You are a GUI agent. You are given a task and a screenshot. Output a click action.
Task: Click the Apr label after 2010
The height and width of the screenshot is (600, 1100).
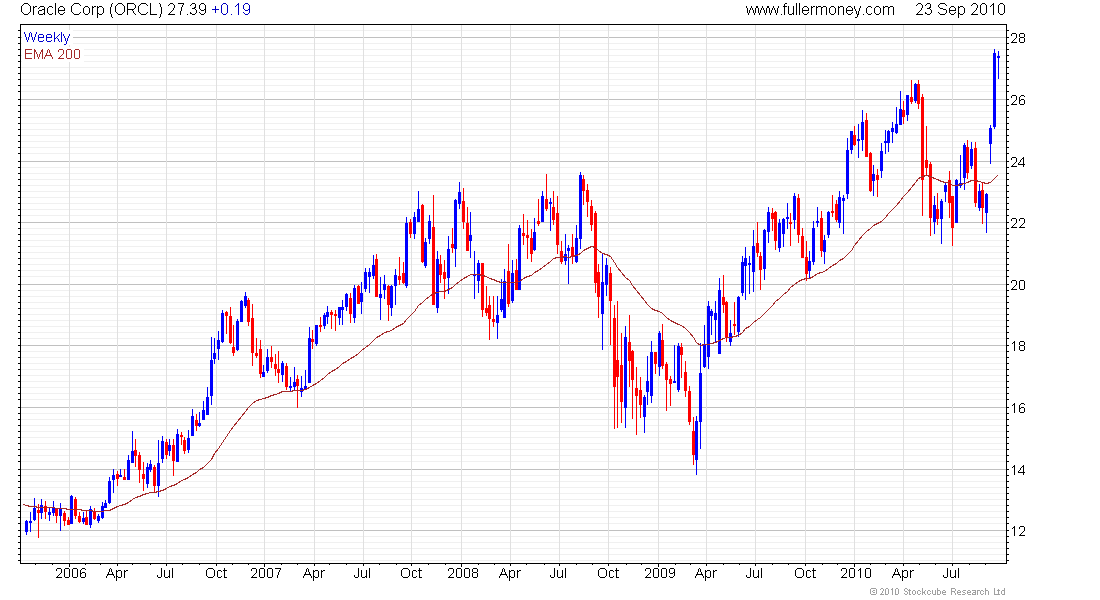click(x=903, y=573)
